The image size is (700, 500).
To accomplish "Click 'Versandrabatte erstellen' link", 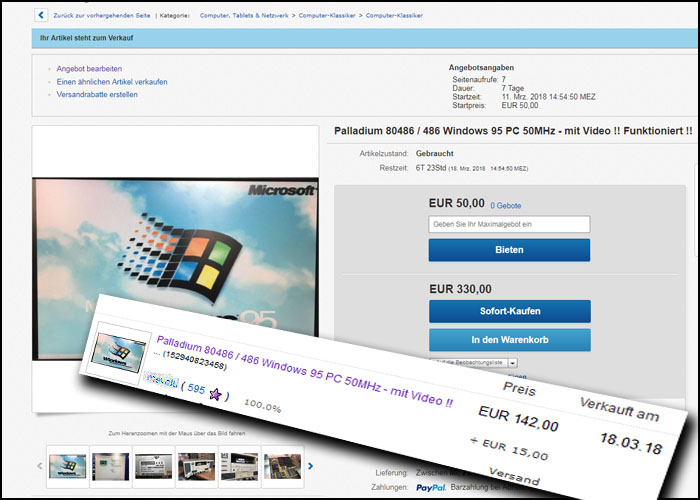I will pos(97,95).
